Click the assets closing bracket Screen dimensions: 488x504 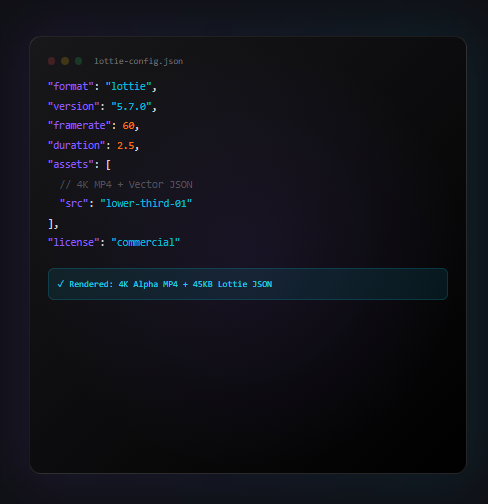click(51, 224)
